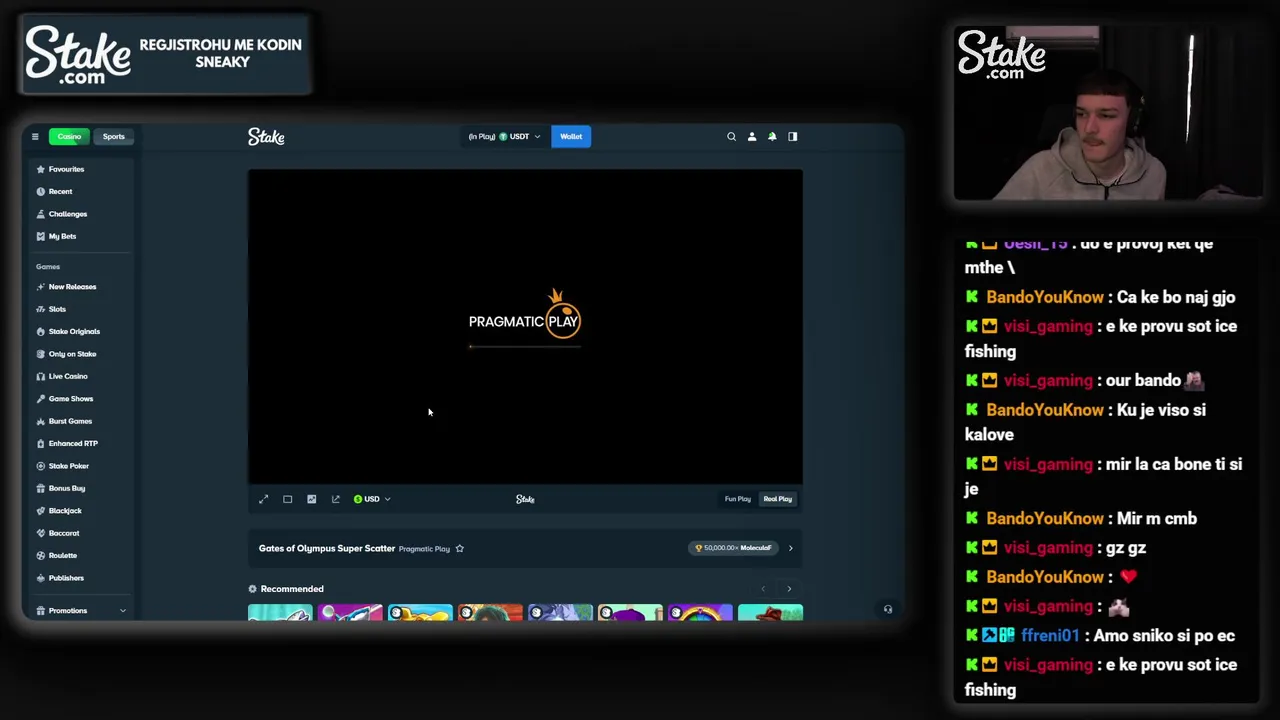Open the USDT balance currency dropdown
The width and height of the screenshot is (1280, 720).
point(505,137)
